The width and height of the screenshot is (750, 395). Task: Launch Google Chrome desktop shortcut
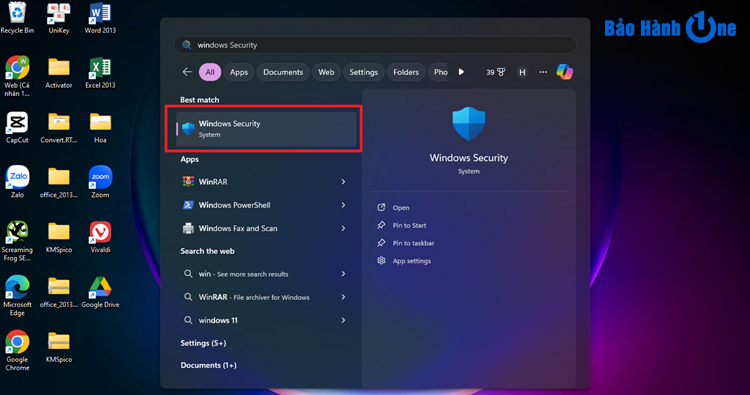[x=17, y=351]
